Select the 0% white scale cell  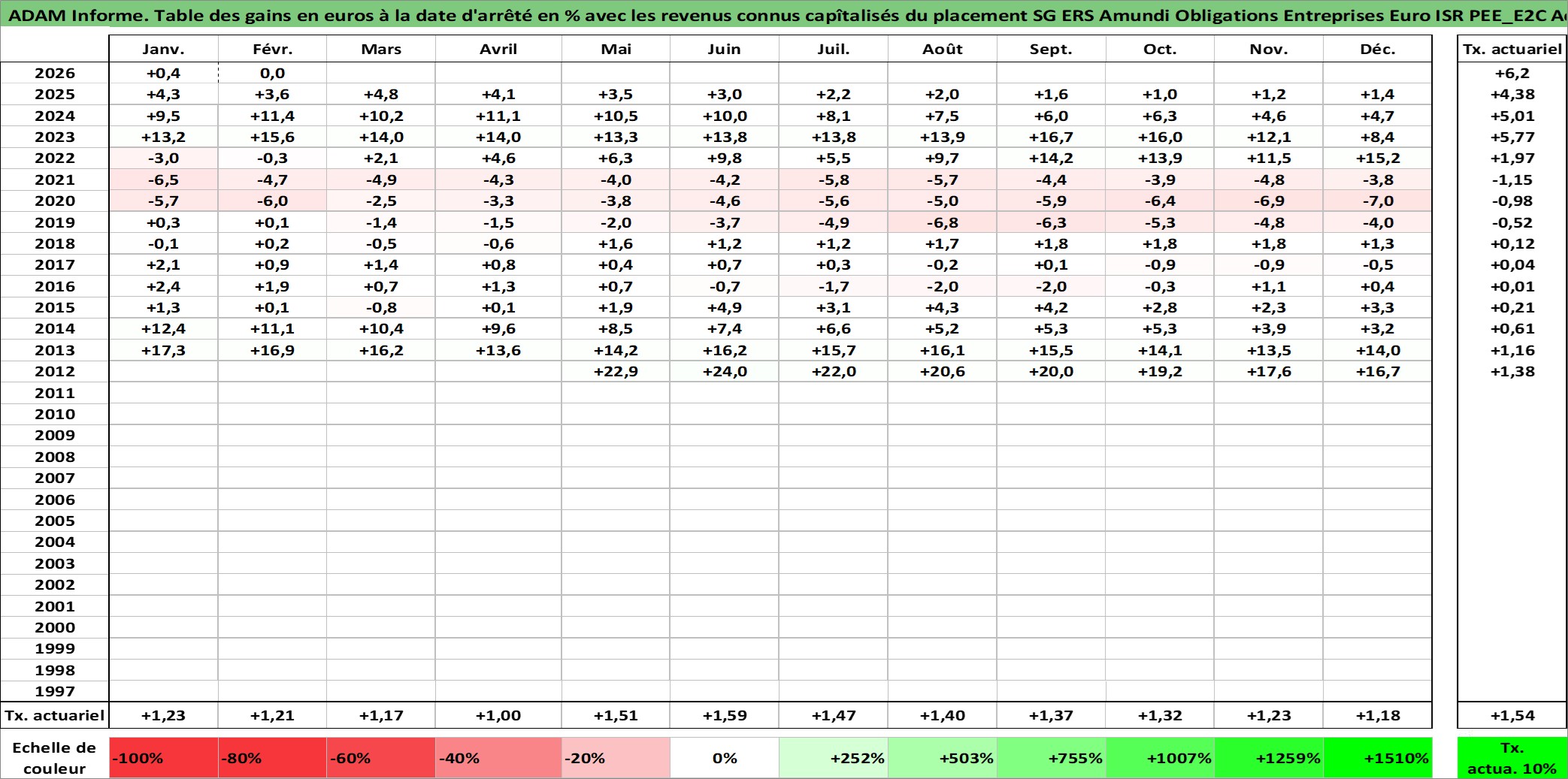pyautogui.click(x=725, y=758)
